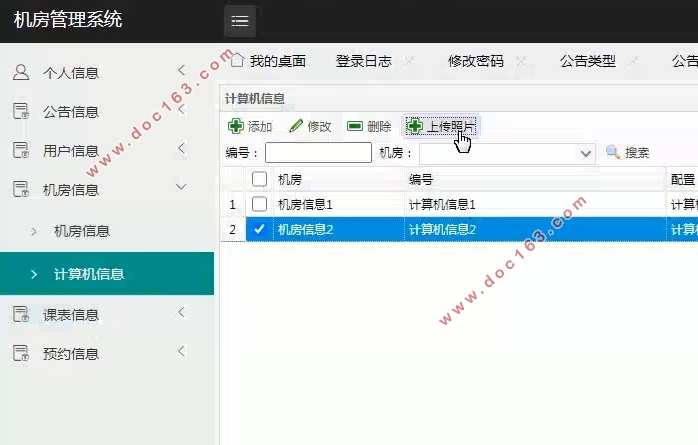Check the box for row 机房信息1
698x445 pixels.
coord(259,204)
